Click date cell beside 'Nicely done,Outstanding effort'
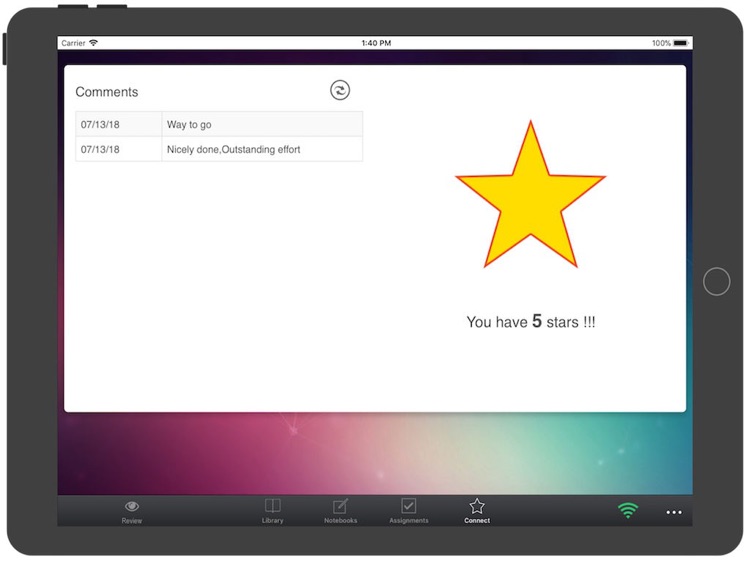 coord(119,149)
